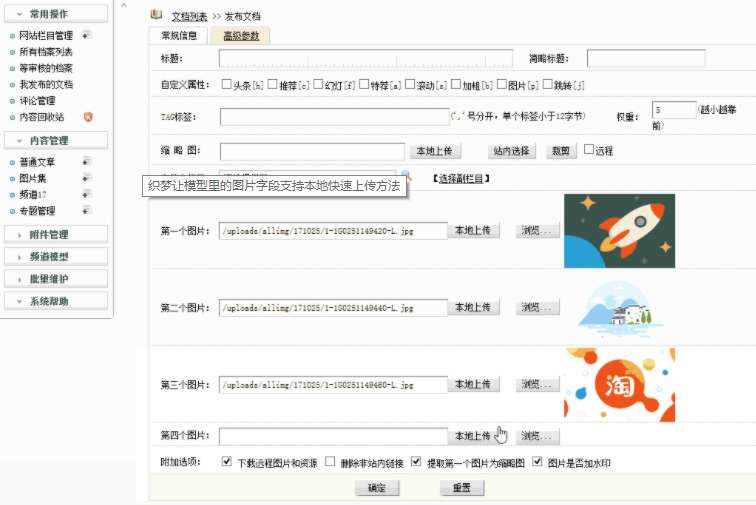Click the 重置 reset button
Screen dimensions: 756x505
coord(462,488)
